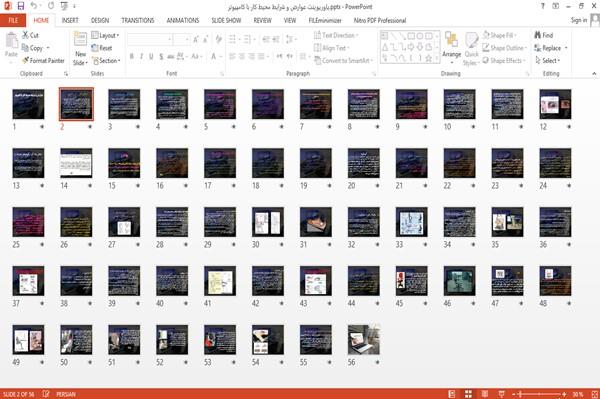The image size is (600, 399).
Task: Open the Copy dropdown arrow
Action: point(48,48)
